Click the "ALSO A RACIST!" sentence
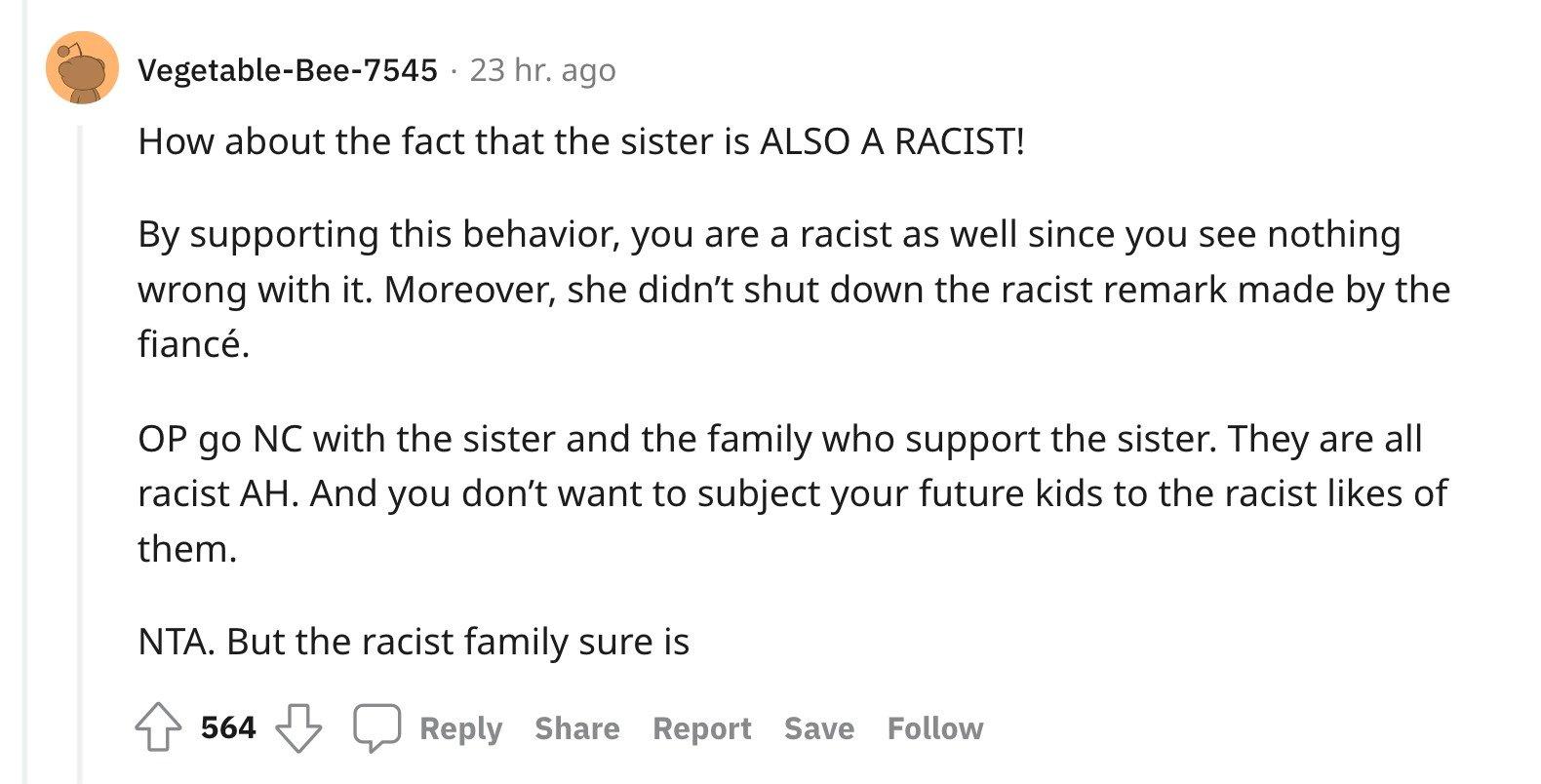 click(x=891, y=142)
